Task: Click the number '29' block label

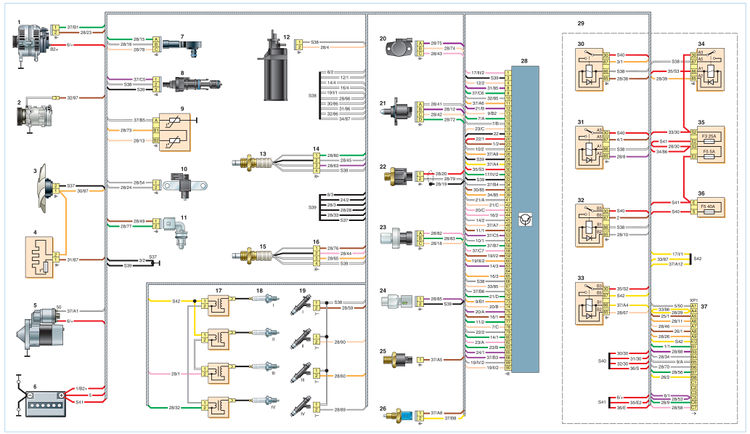Action: (x=580, y=23)
